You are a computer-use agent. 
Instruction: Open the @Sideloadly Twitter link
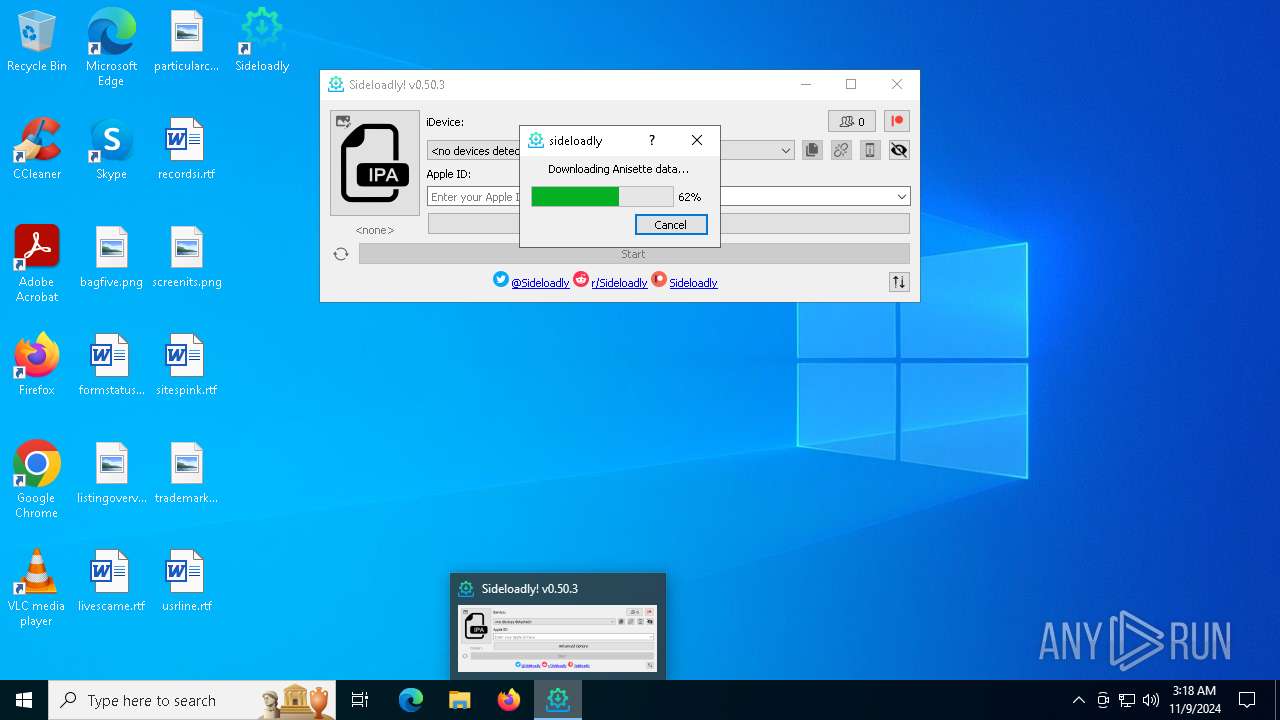[540, 283]
